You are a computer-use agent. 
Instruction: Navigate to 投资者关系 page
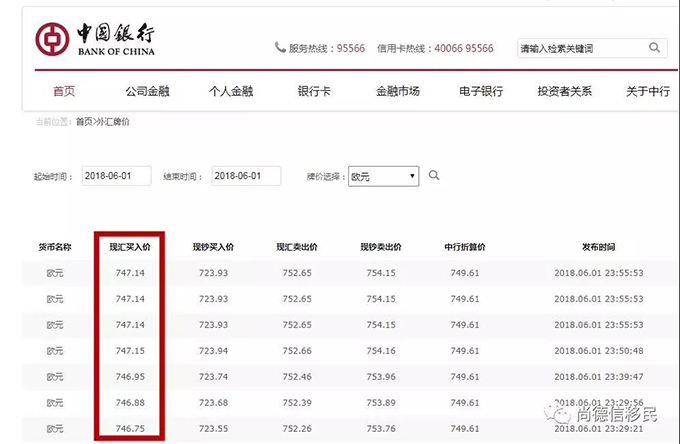pos(564,92)
